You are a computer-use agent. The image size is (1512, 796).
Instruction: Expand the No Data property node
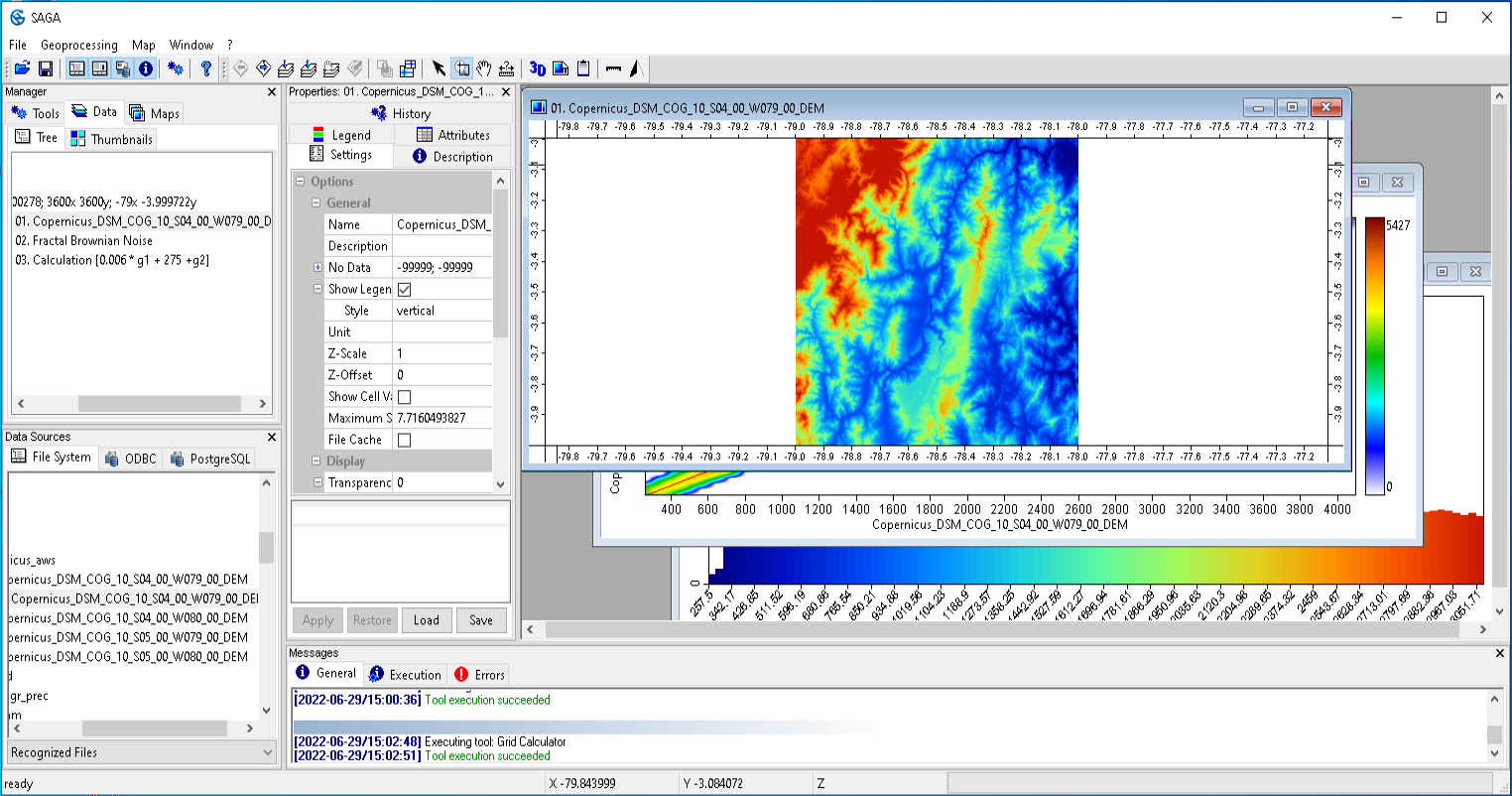(x=317, y=267)
